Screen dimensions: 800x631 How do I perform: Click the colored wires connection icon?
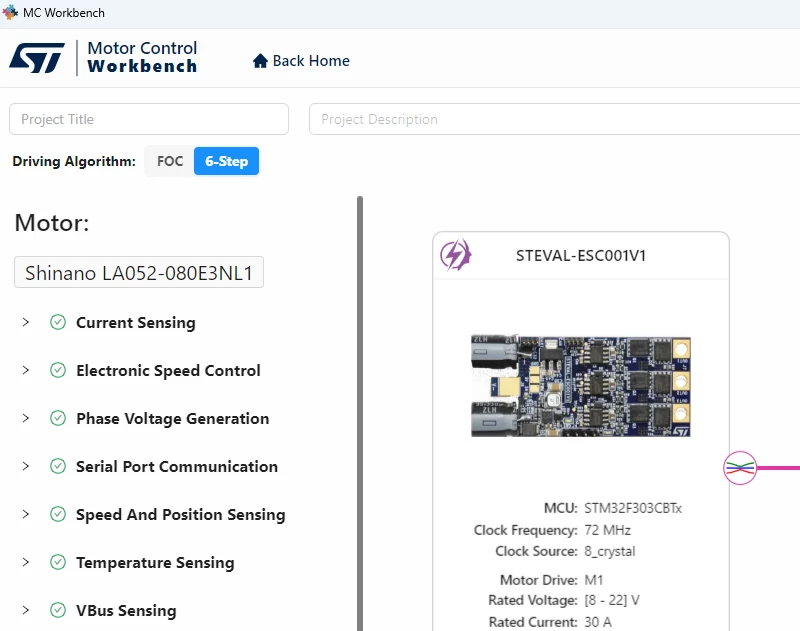pos(740,468)
